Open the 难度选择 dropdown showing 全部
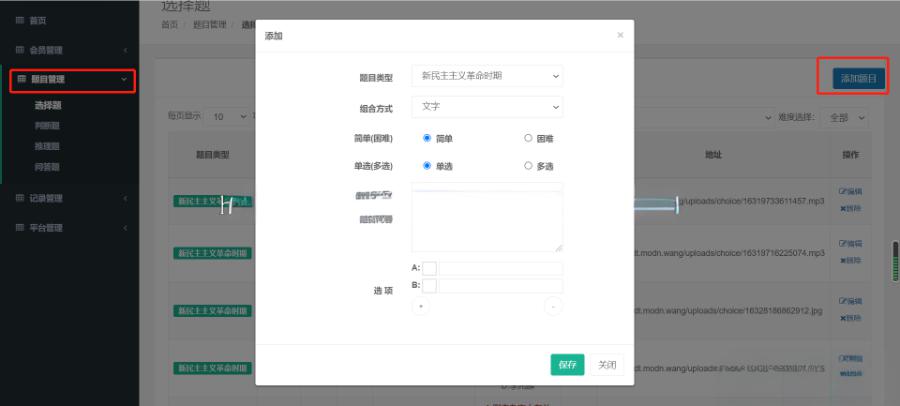The height and width of the screenshot is (406, 900). (x=844, y=118)
